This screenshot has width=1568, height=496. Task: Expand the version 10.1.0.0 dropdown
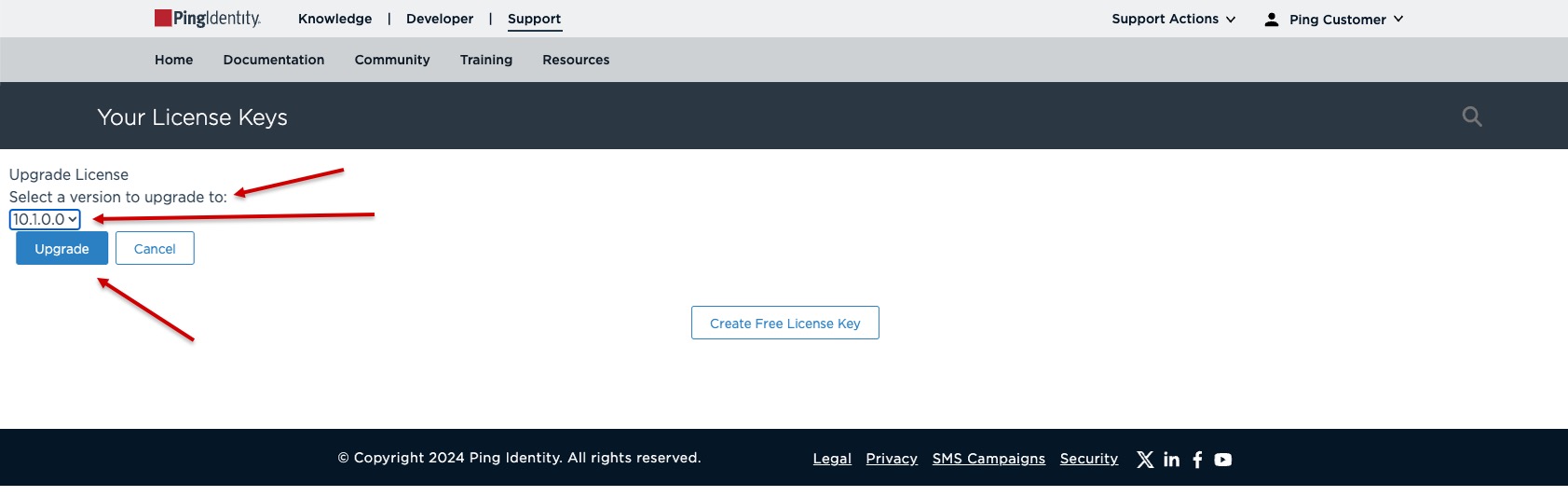click(x=45, y=219)
